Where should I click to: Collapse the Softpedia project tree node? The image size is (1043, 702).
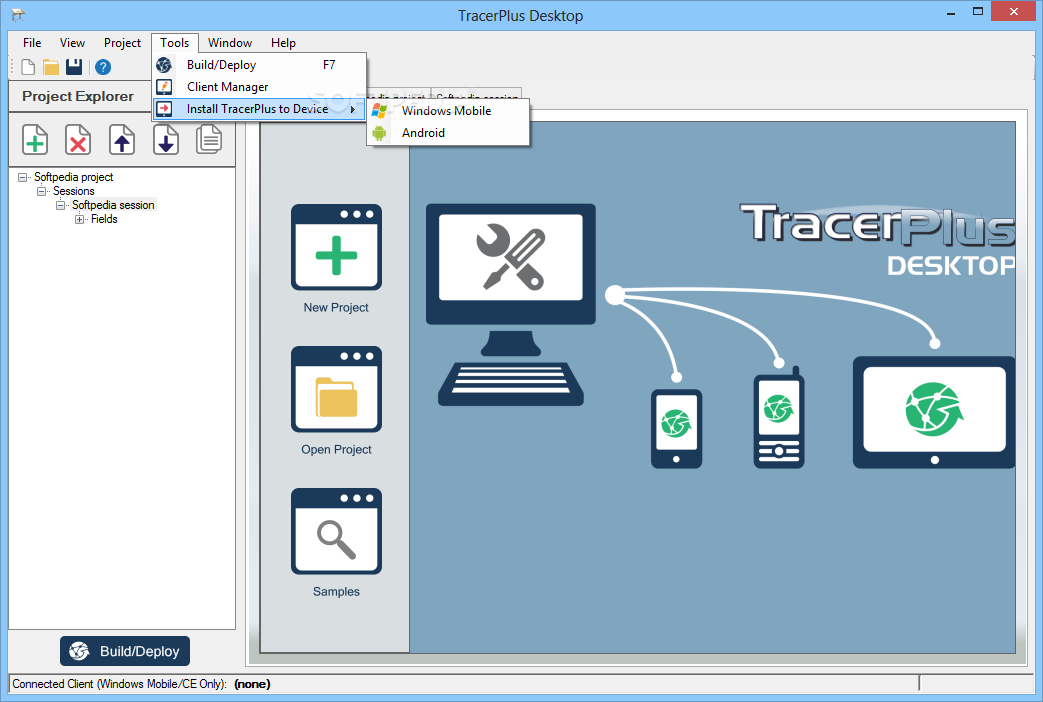click(23, 177)
